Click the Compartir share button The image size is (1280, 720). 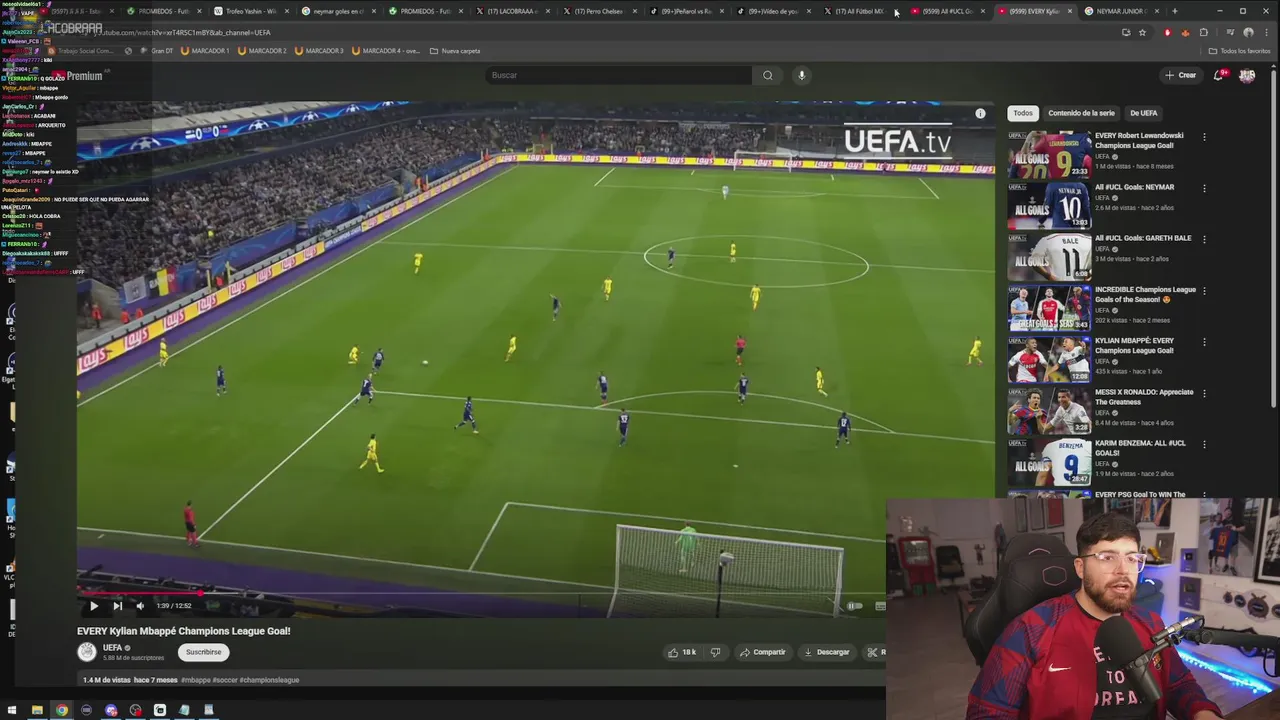tap(763, 652)
